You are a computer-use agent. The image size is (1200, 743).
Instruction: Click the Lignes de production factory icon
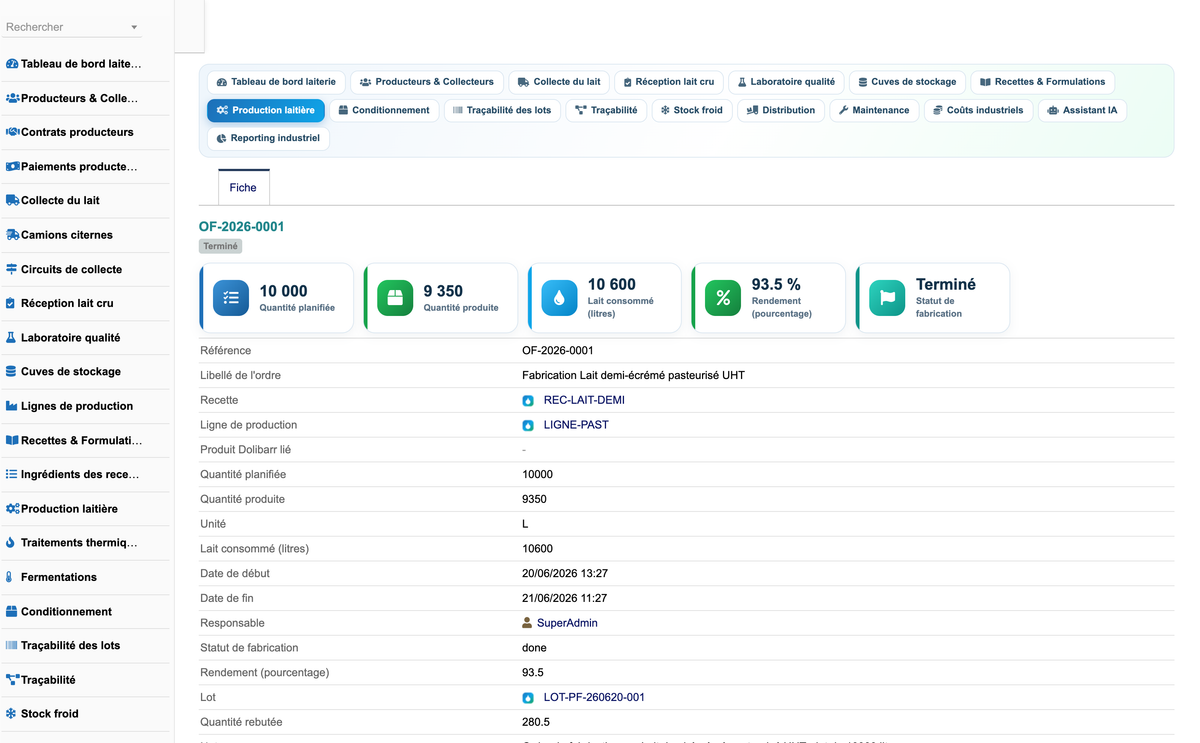[12, 406]
